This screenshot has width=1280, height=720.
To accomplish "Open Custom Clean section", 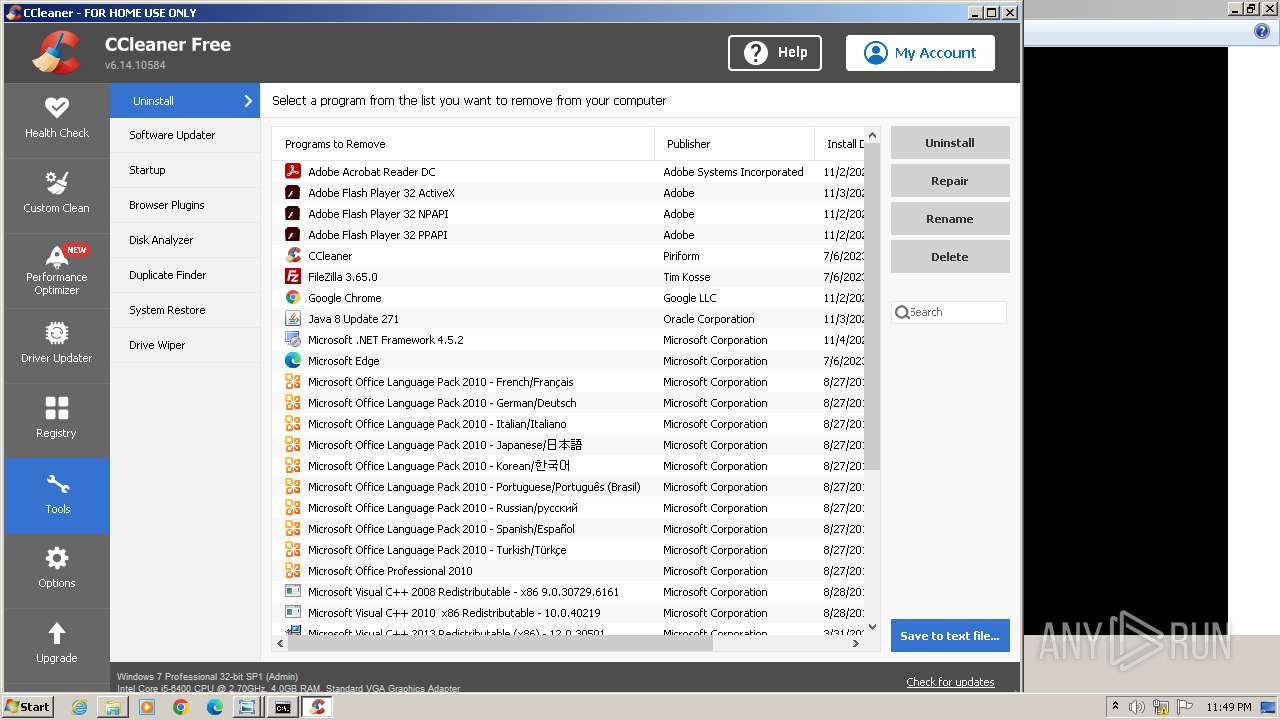I will tap(57, 194).
